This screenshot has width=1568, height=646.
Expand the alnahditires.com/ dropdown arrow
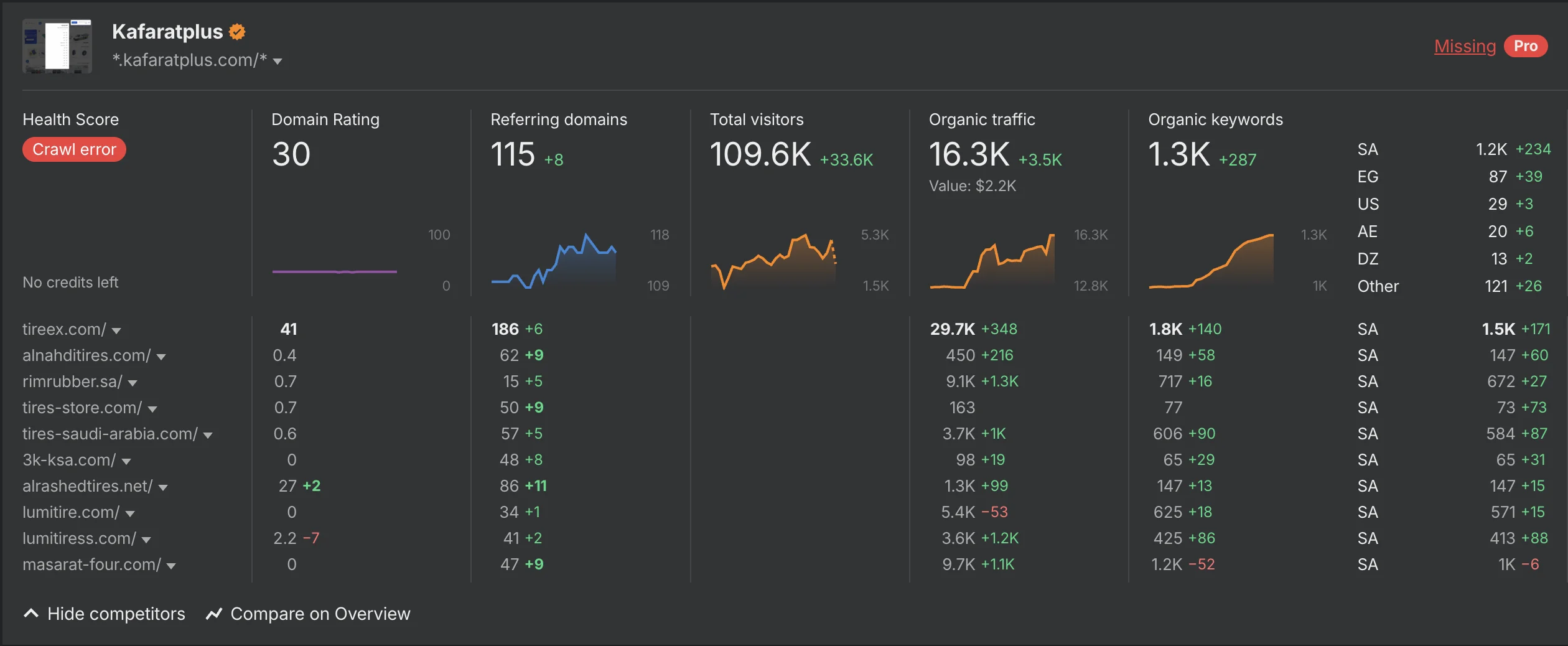pos(161,357)
